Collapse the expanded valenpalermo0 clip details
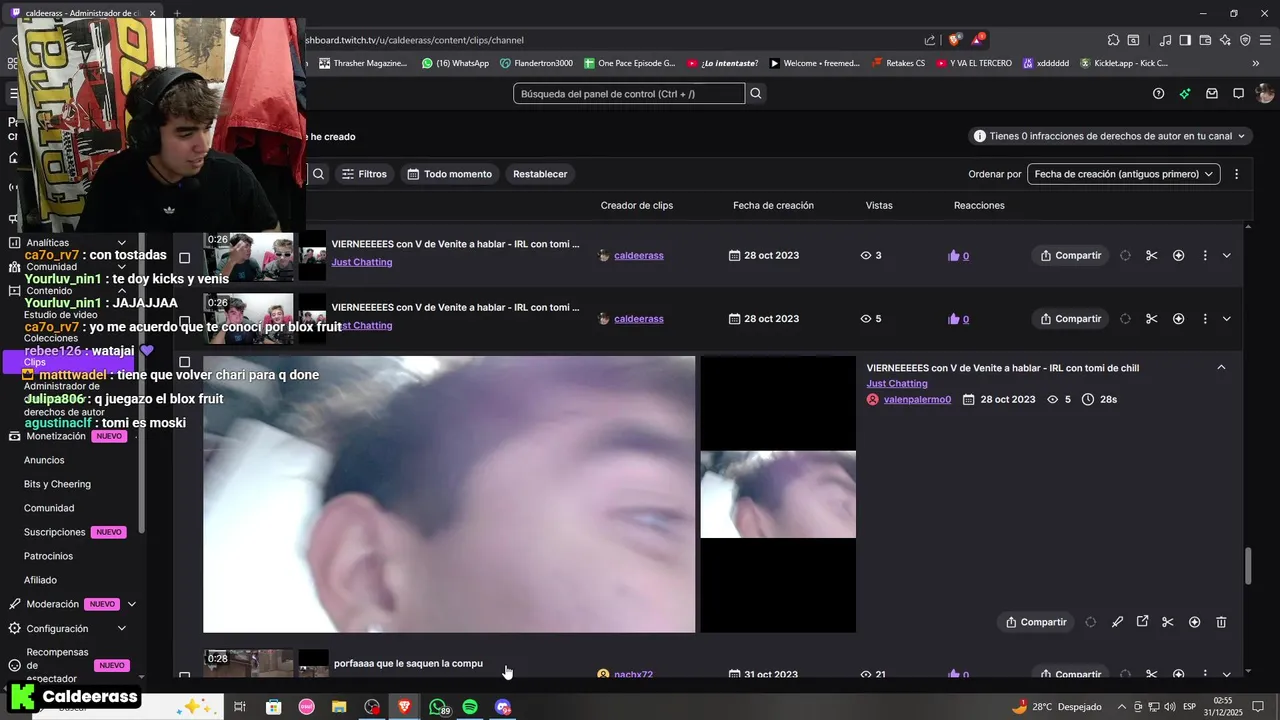The image size is (1280, 720). pos(1221,367)
